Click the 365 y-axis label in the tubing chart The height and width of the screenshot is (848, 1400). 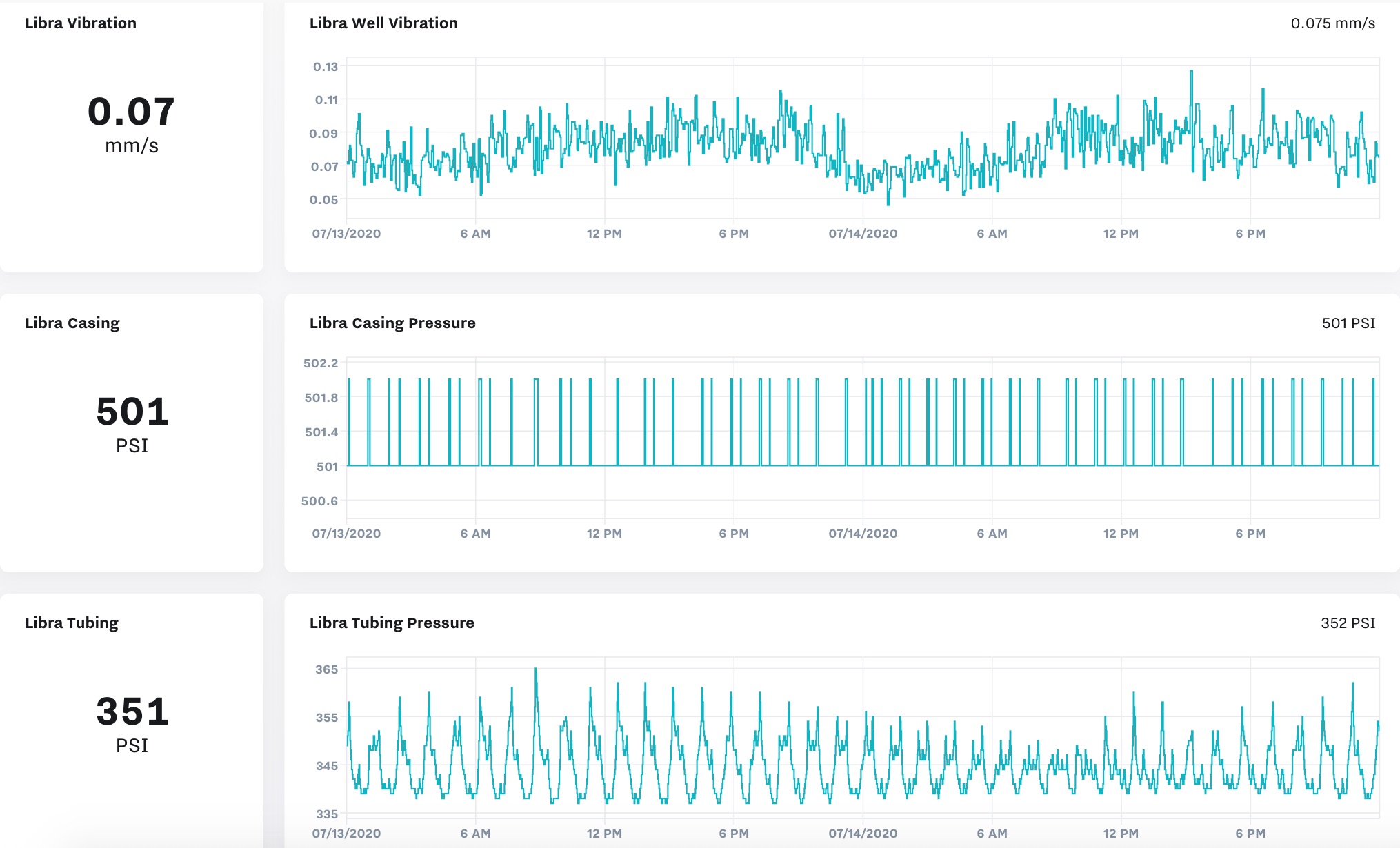click(326, 669)
